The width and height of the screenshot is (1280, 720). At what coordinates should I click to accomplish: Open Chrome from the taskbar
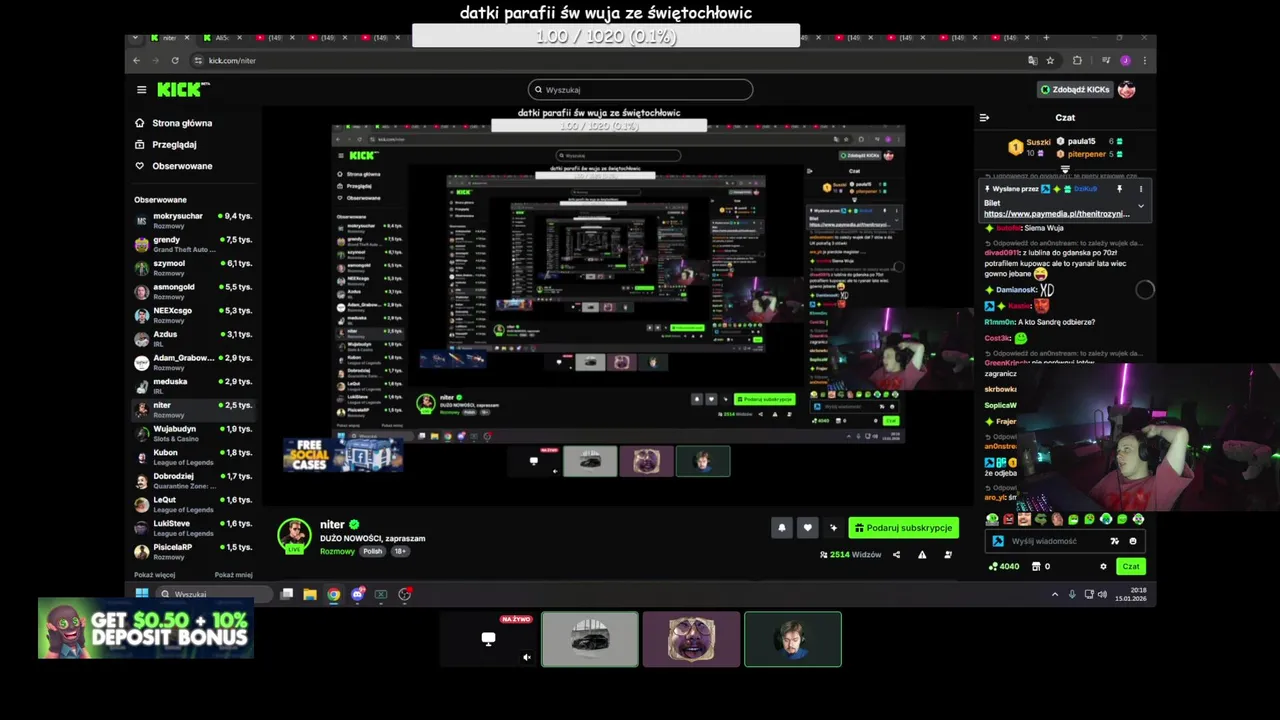click(x=334, y=594)
